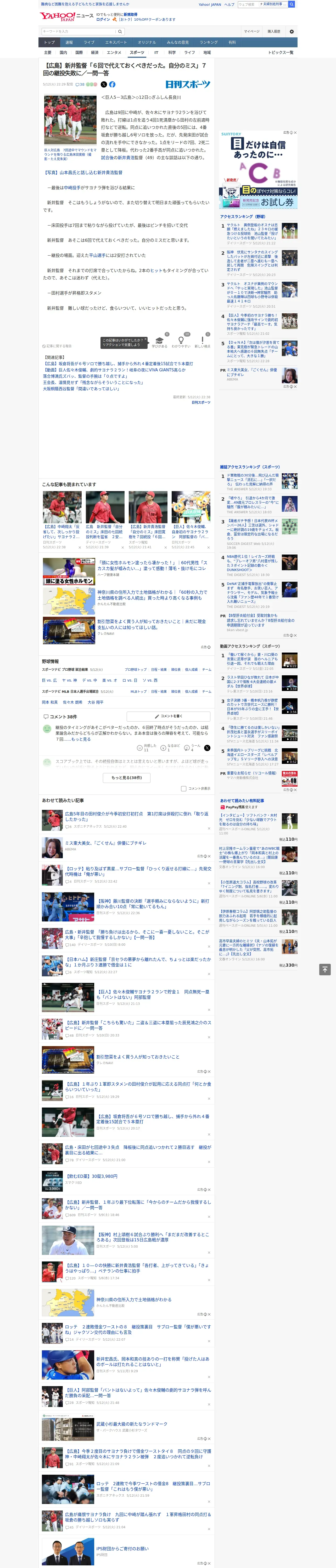Select the エキスパート tab
Viewport: 336px width, 1568px height.
point(116,42)
